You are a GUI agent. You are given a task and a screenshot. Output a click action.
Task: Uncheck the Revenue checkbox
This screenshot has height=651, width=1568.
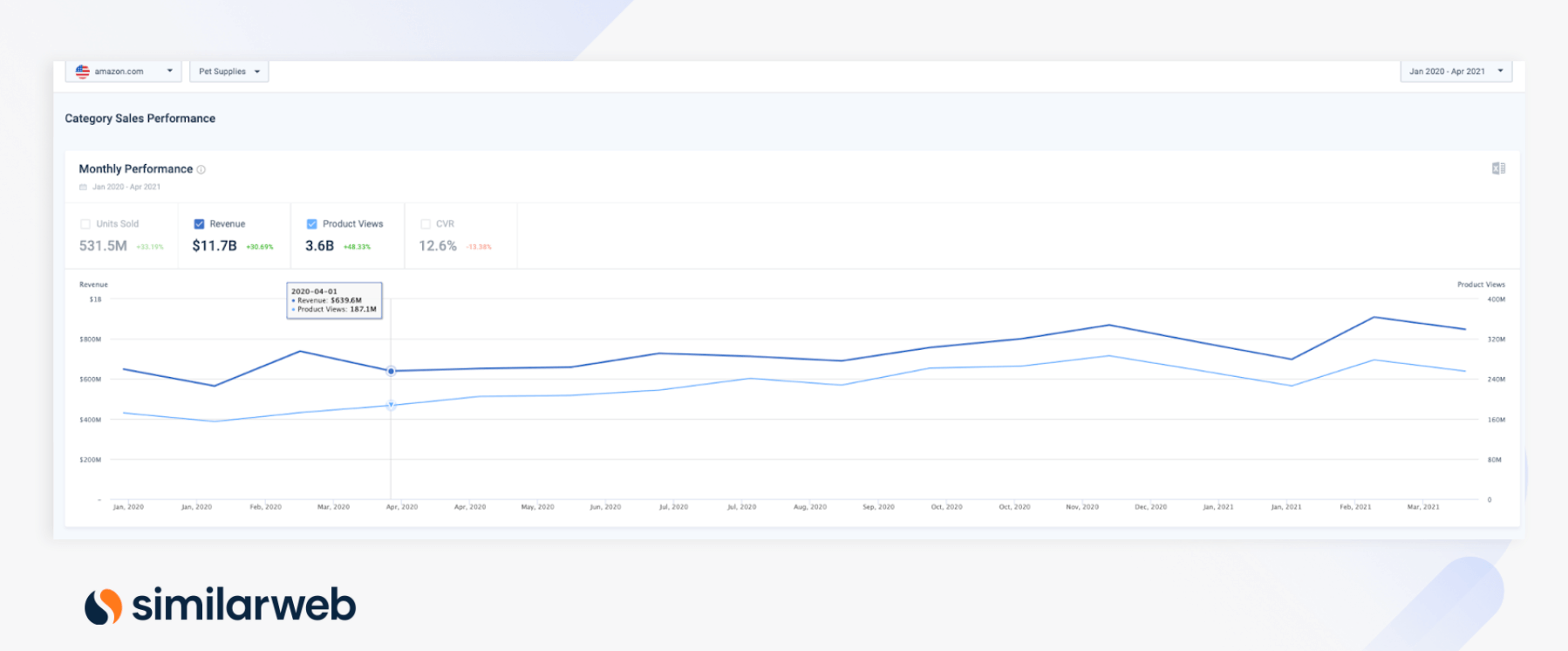tap(199, 224)
